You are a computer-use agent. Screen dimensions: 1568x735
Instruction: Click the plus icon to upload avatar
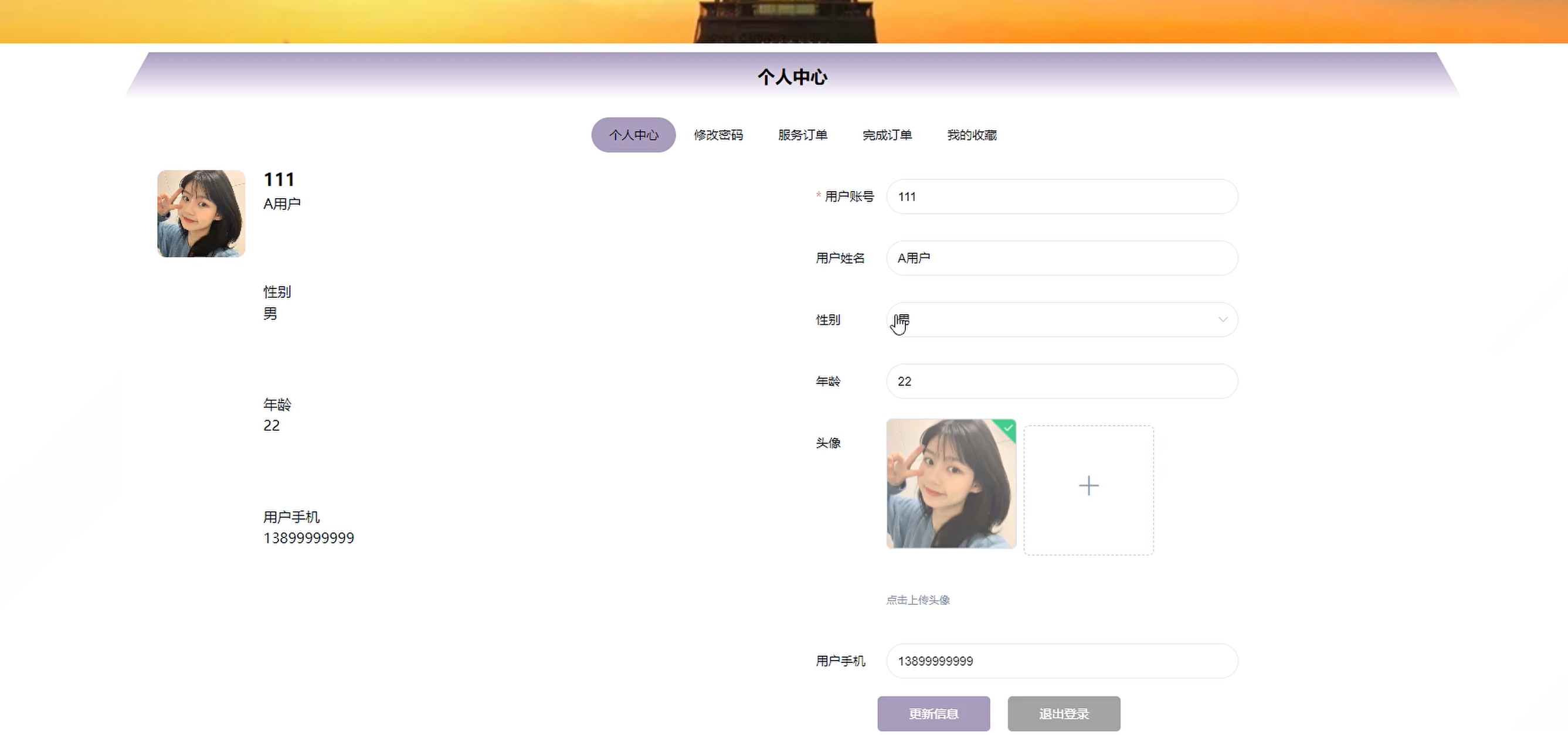click(x=1088, y=485)
